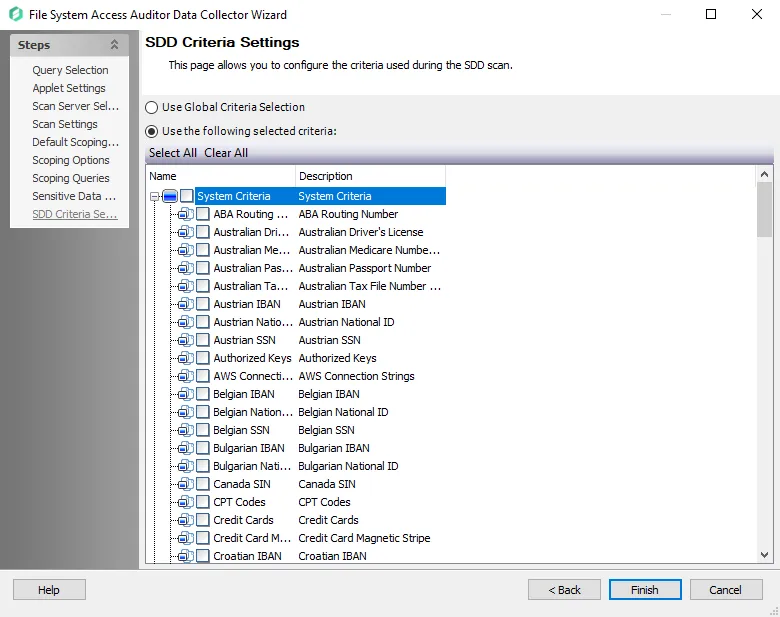Click the icon beside Credit Card Magnetic Stripe
Image resolution: width=780 pixels, height=617 pixels.
click(186, 538)
